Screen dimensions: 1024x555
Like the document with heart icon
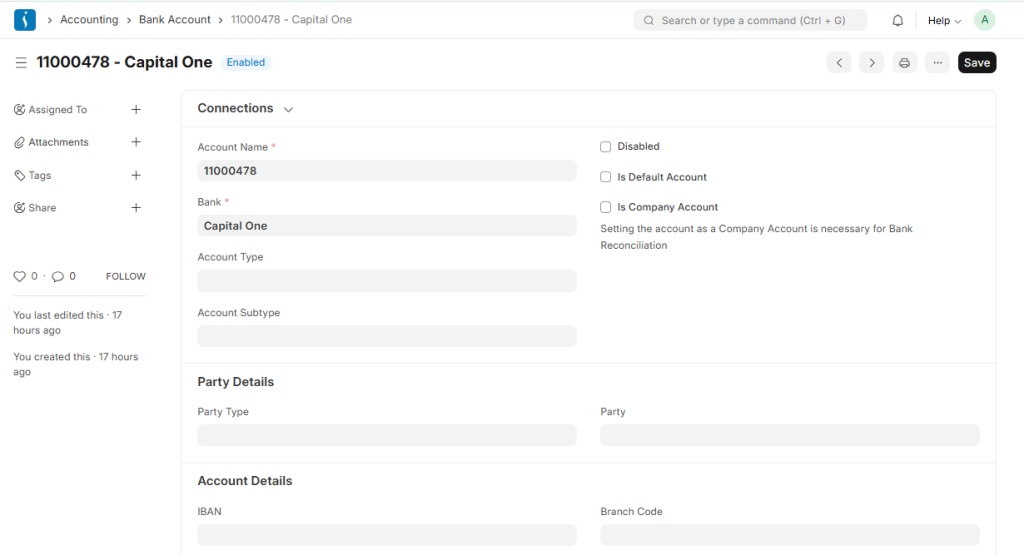(x=20, y=276)
